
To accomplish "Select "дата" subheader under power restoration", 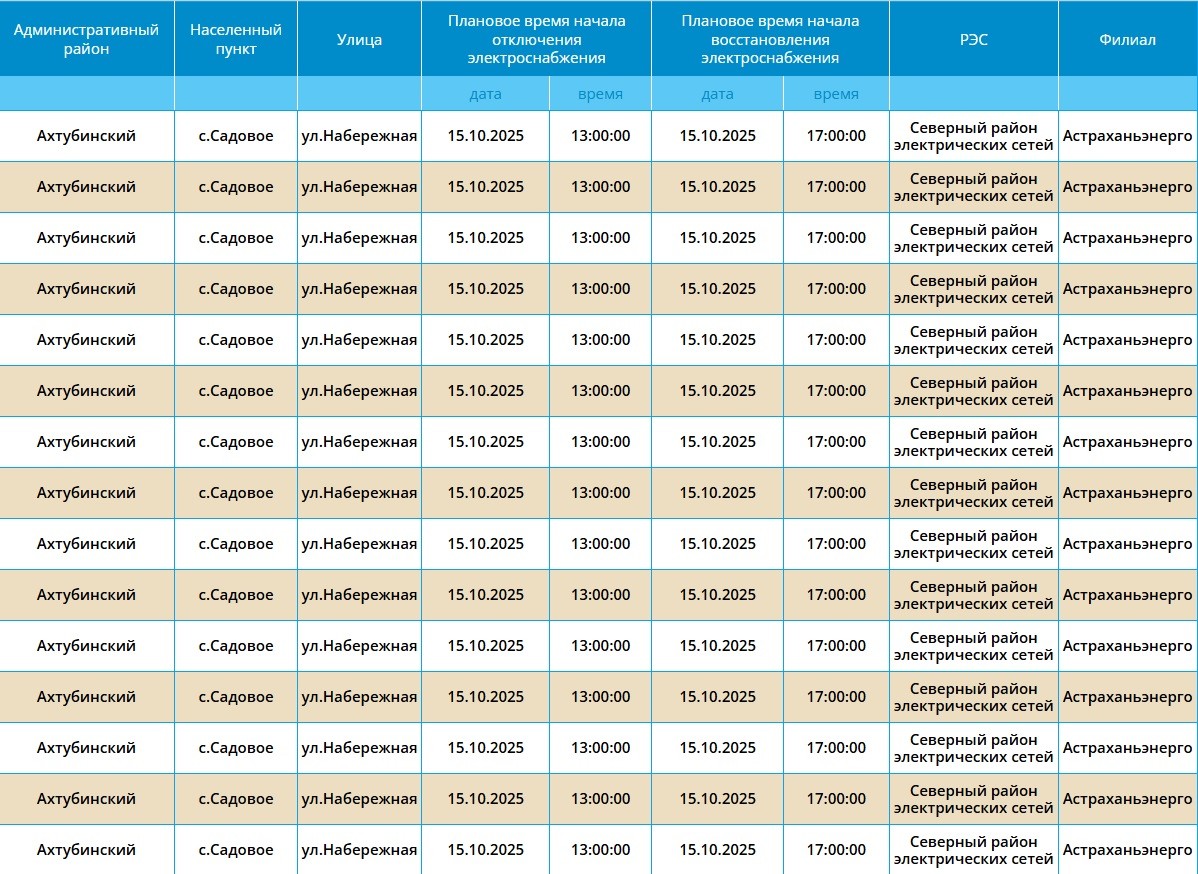I will pos(717,94).
